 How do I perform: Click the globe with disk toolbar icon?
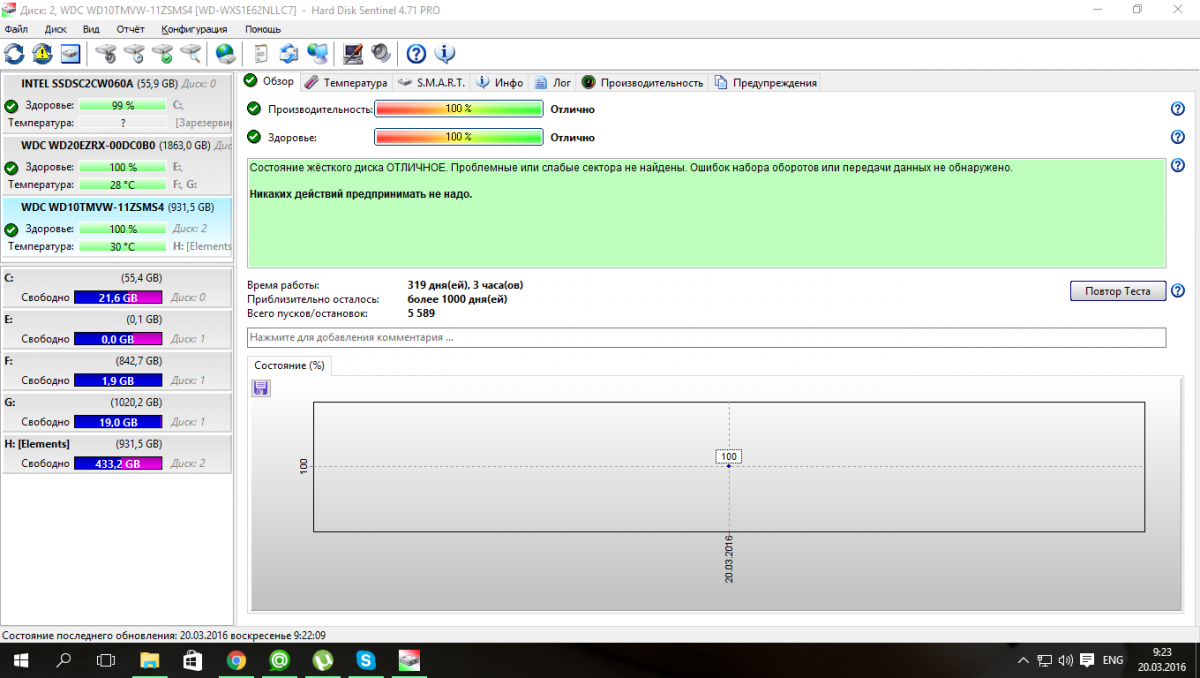[225, 53]
